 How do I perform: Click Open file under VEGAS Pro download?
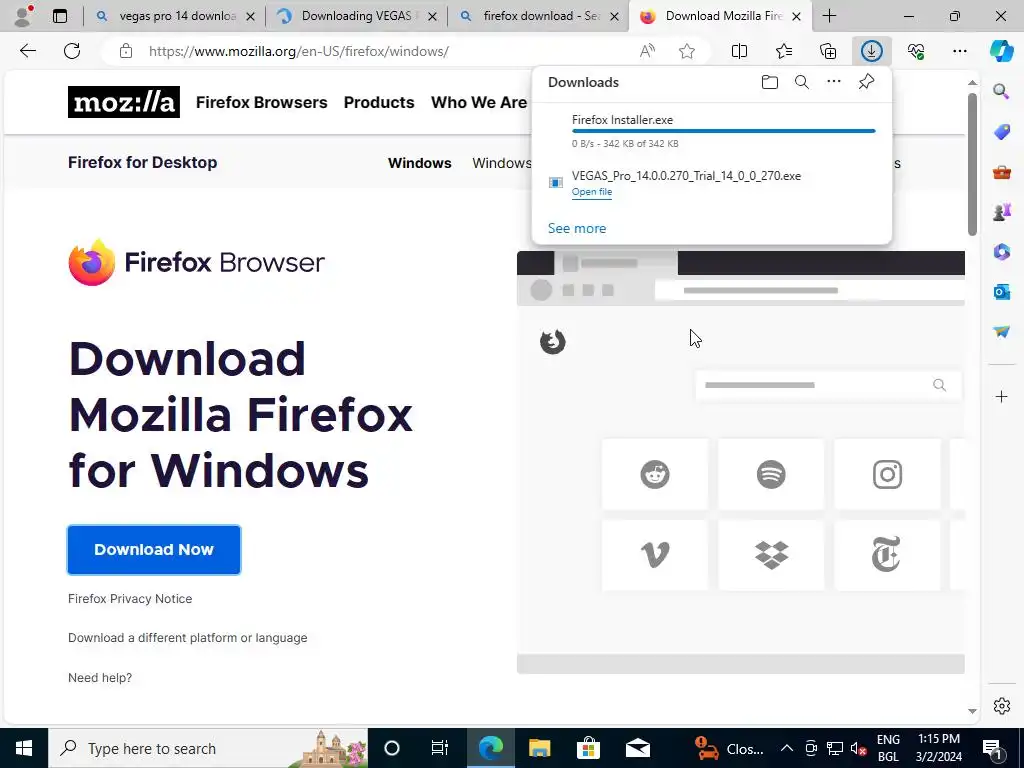(x=592, y=192)
